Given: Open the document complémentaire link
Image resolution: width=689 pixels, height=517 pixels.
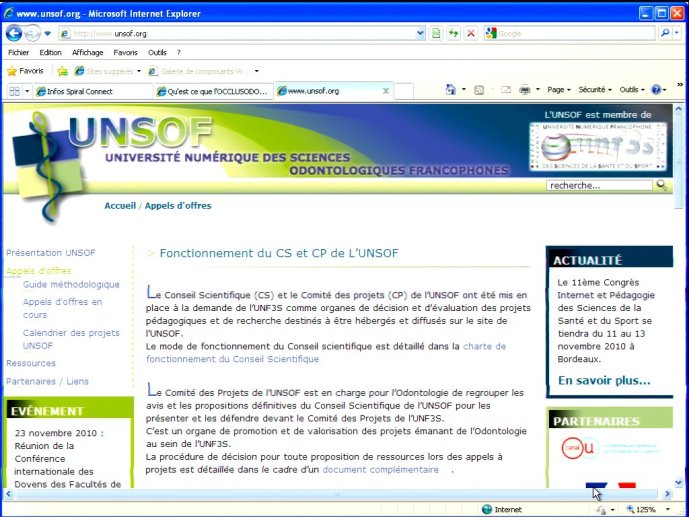Looking at the screenshot, I should coord(381,470).
